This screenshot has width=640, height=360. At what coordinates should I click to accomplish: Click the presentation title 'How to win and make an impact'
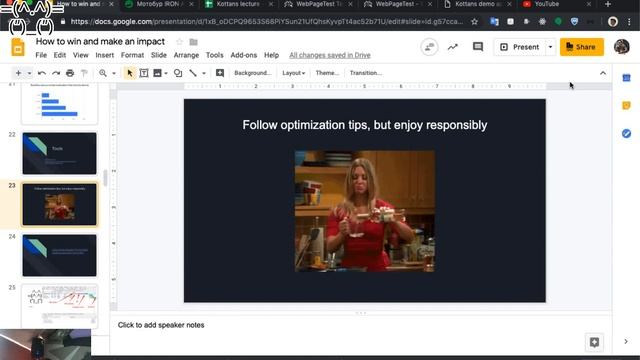pos(100,41)
